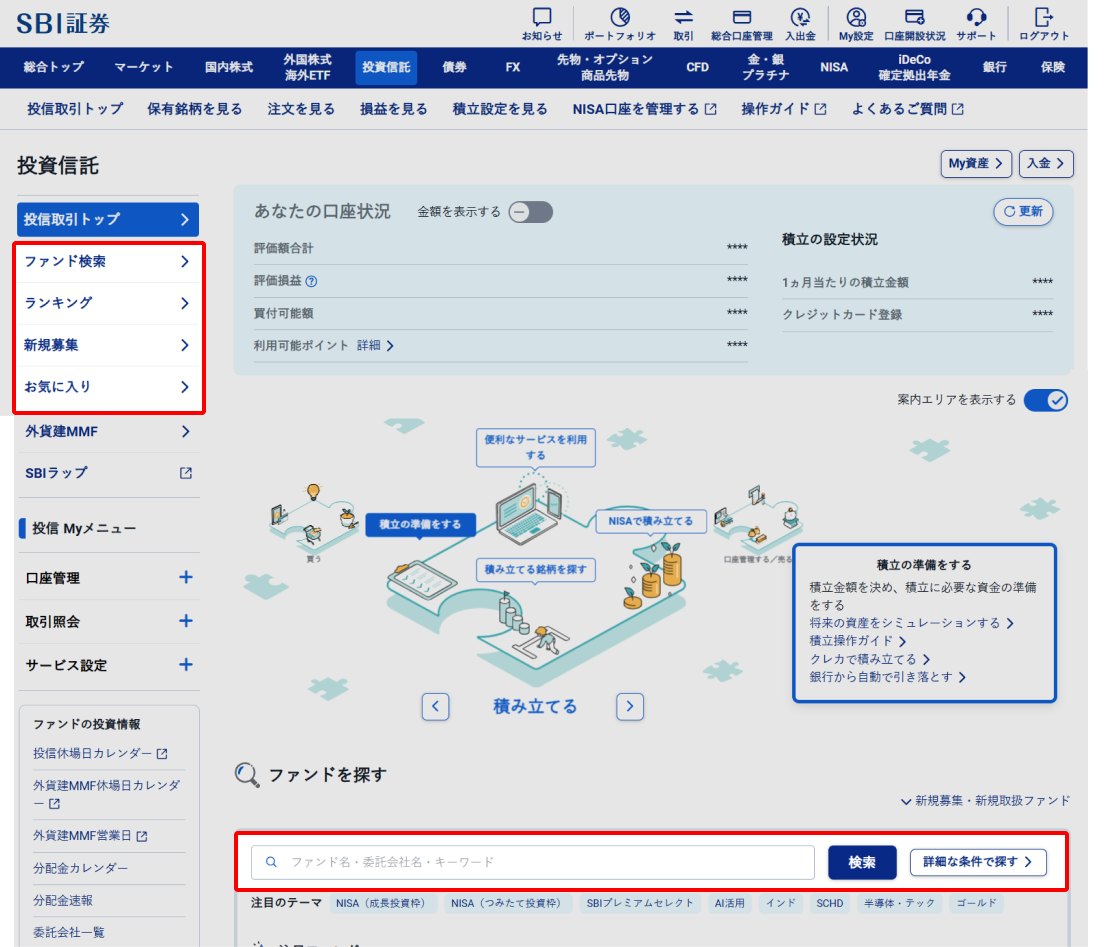
Task: Open ファンド検索 in sidebar
Action: 107,261
